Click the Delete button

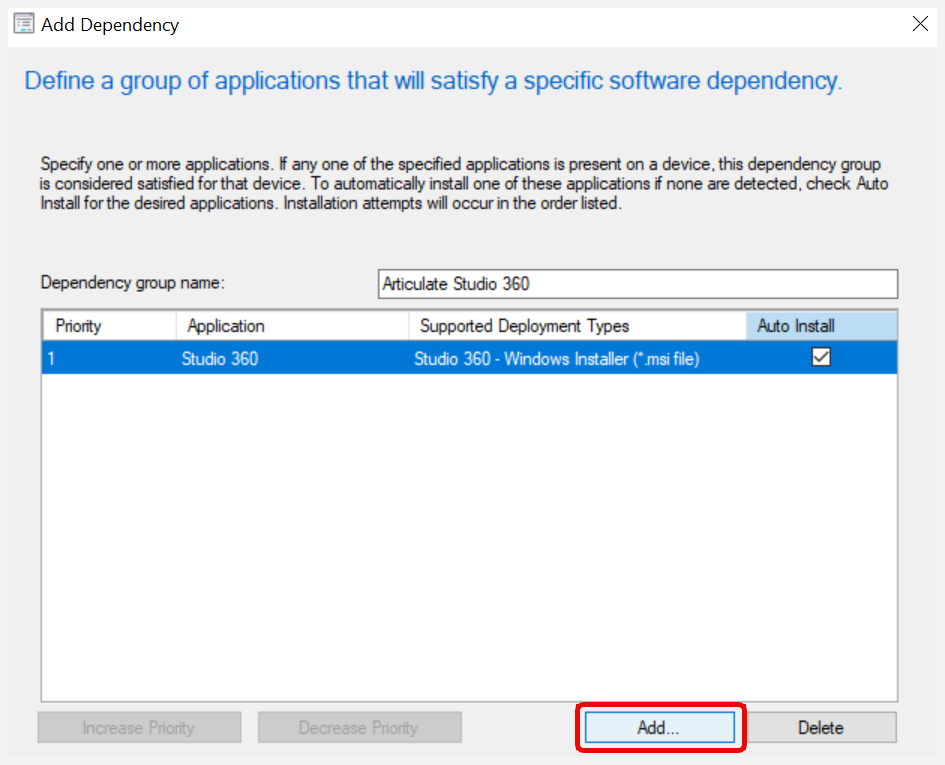point(821,728)
